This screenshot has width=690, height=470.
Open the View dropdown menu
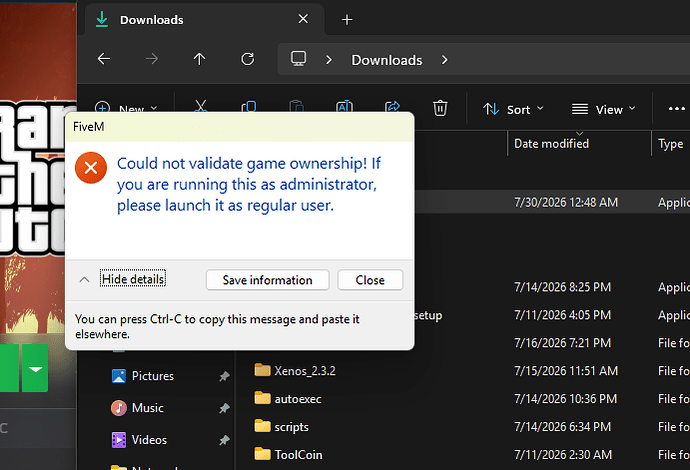pyautogui.click(x=603, y=109)
